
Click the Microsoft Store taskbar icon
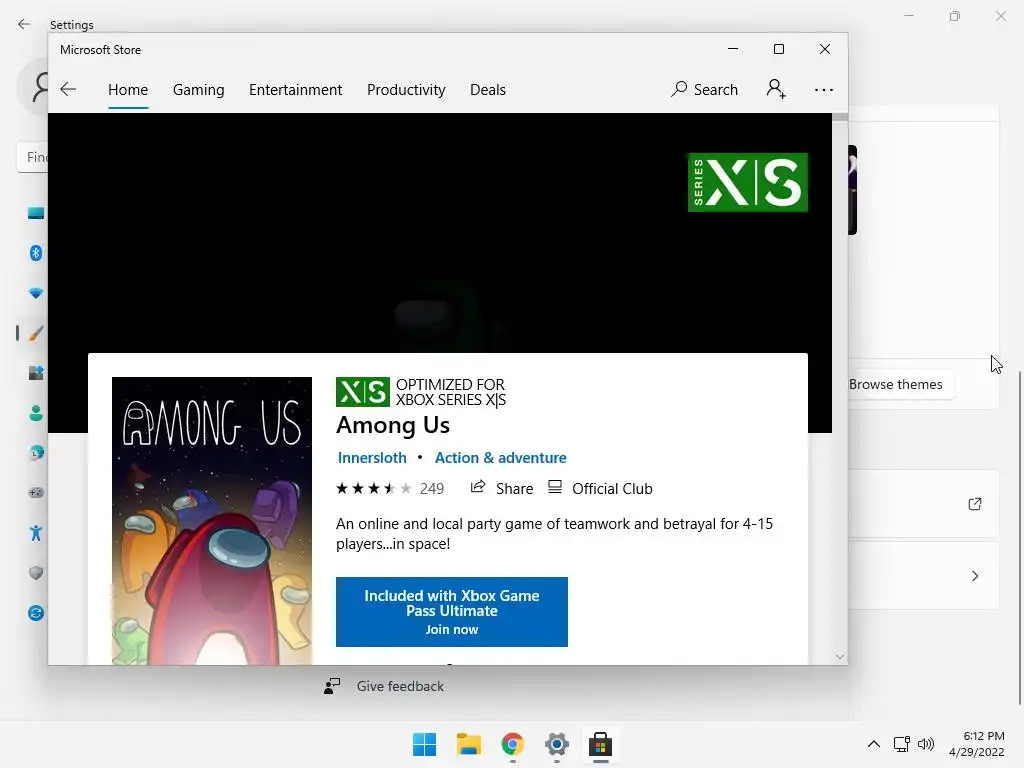[x=600, y=744]
